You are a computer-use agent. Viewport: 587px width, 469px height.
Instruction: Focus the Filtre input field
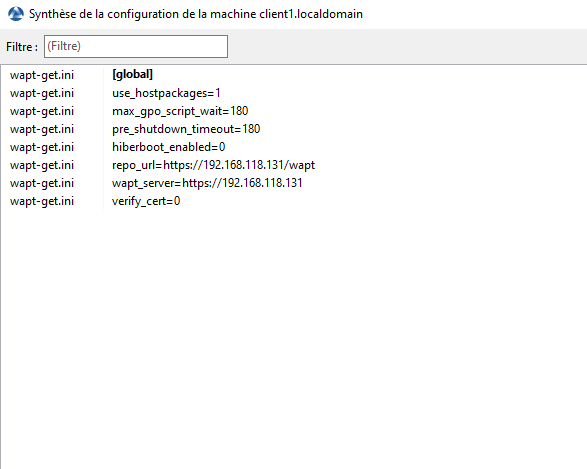coord(136,46)
